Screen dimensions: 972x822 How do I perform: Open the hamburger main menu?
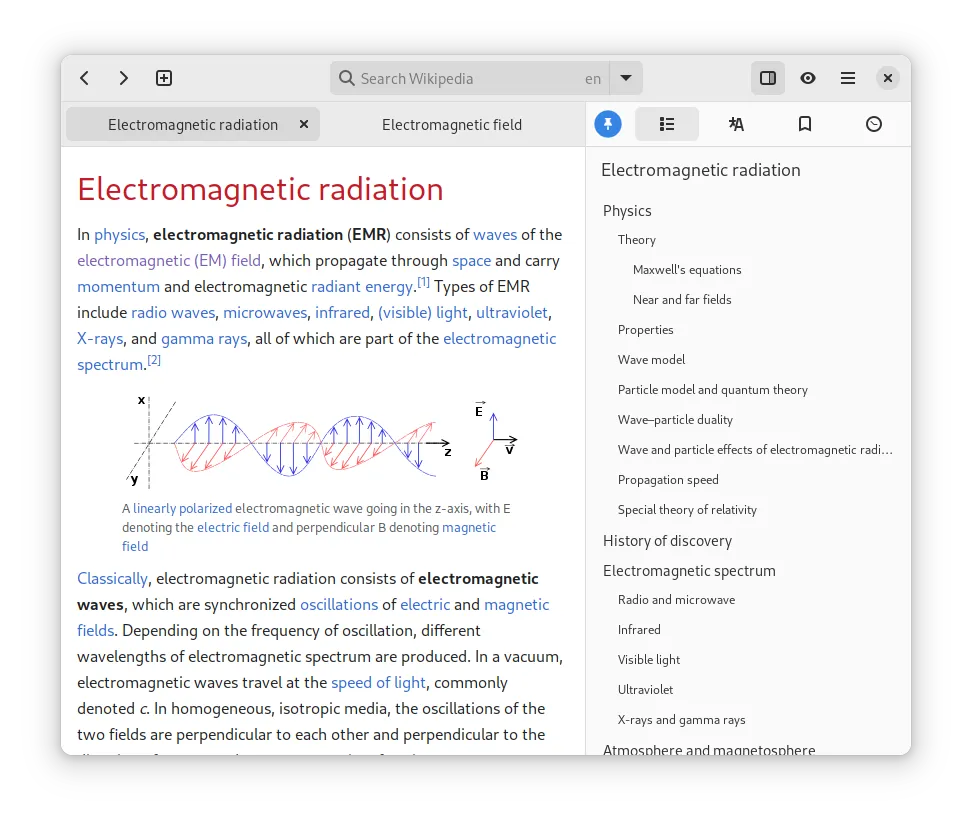[848, 78]
